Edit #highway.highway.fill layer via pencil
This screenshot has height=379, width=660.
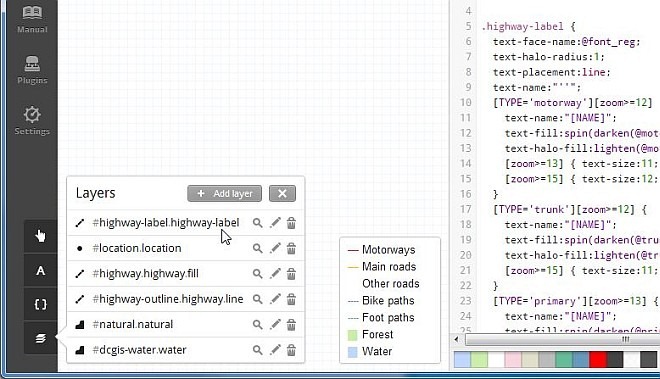click(x=275, y=273)
